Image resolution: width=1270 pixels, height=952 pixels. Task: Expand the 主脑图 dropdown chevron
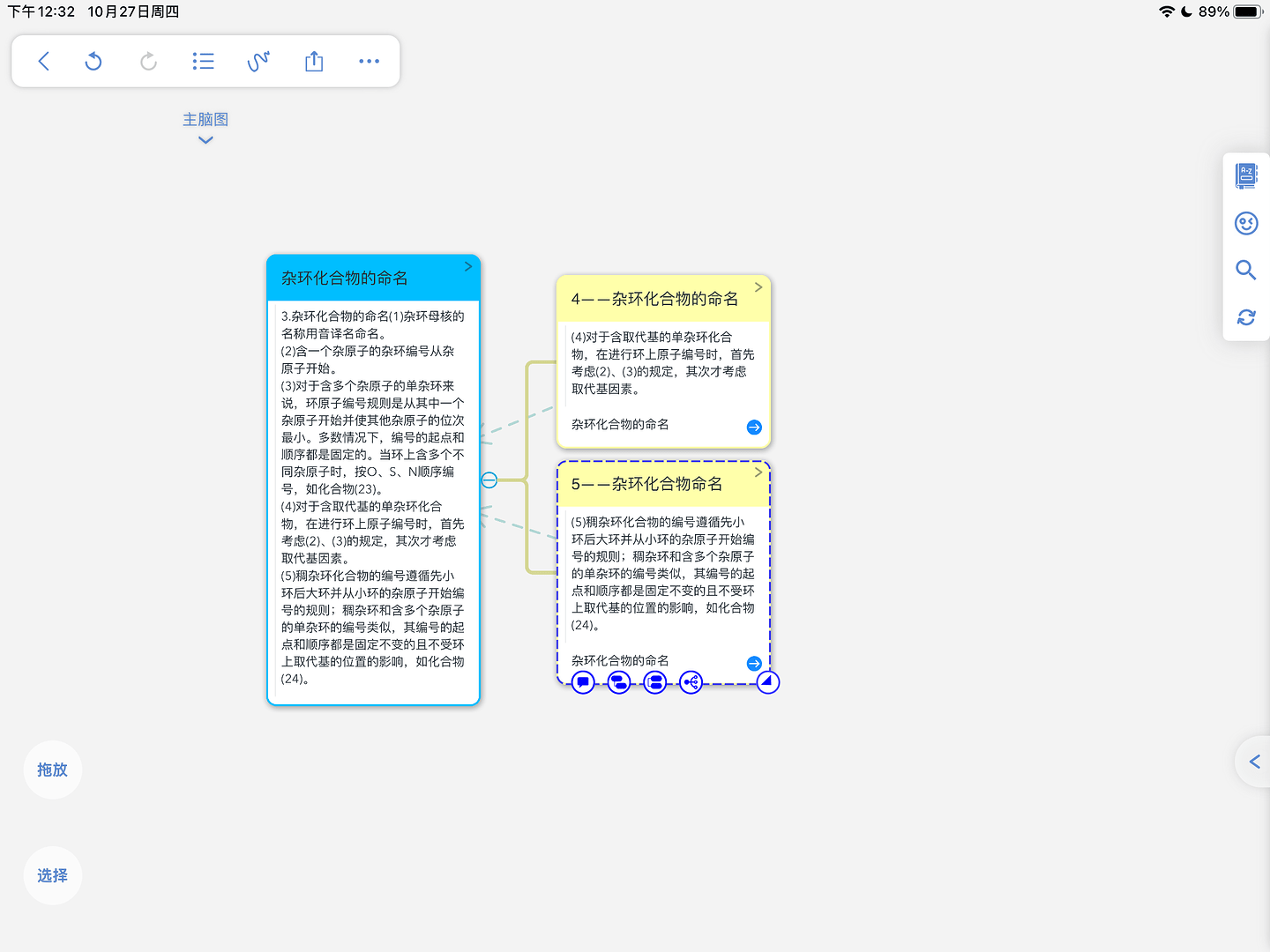205,139
